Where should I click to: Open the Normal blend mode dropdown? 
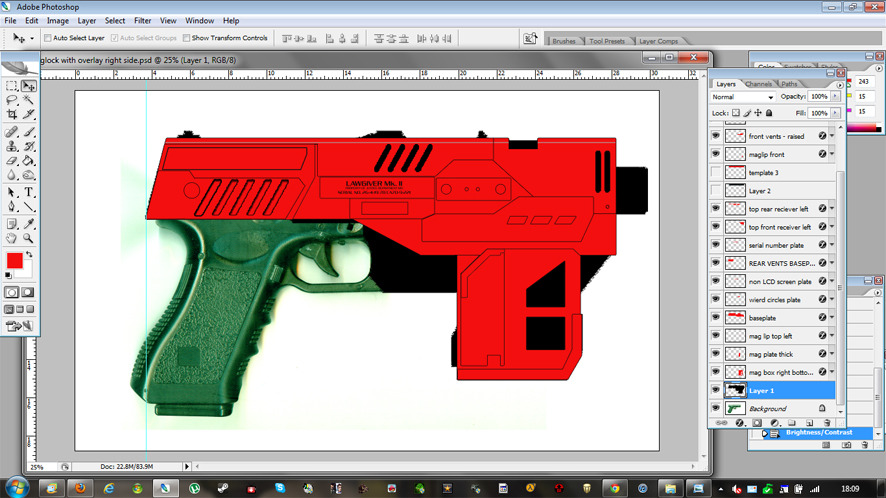(742, 97)
